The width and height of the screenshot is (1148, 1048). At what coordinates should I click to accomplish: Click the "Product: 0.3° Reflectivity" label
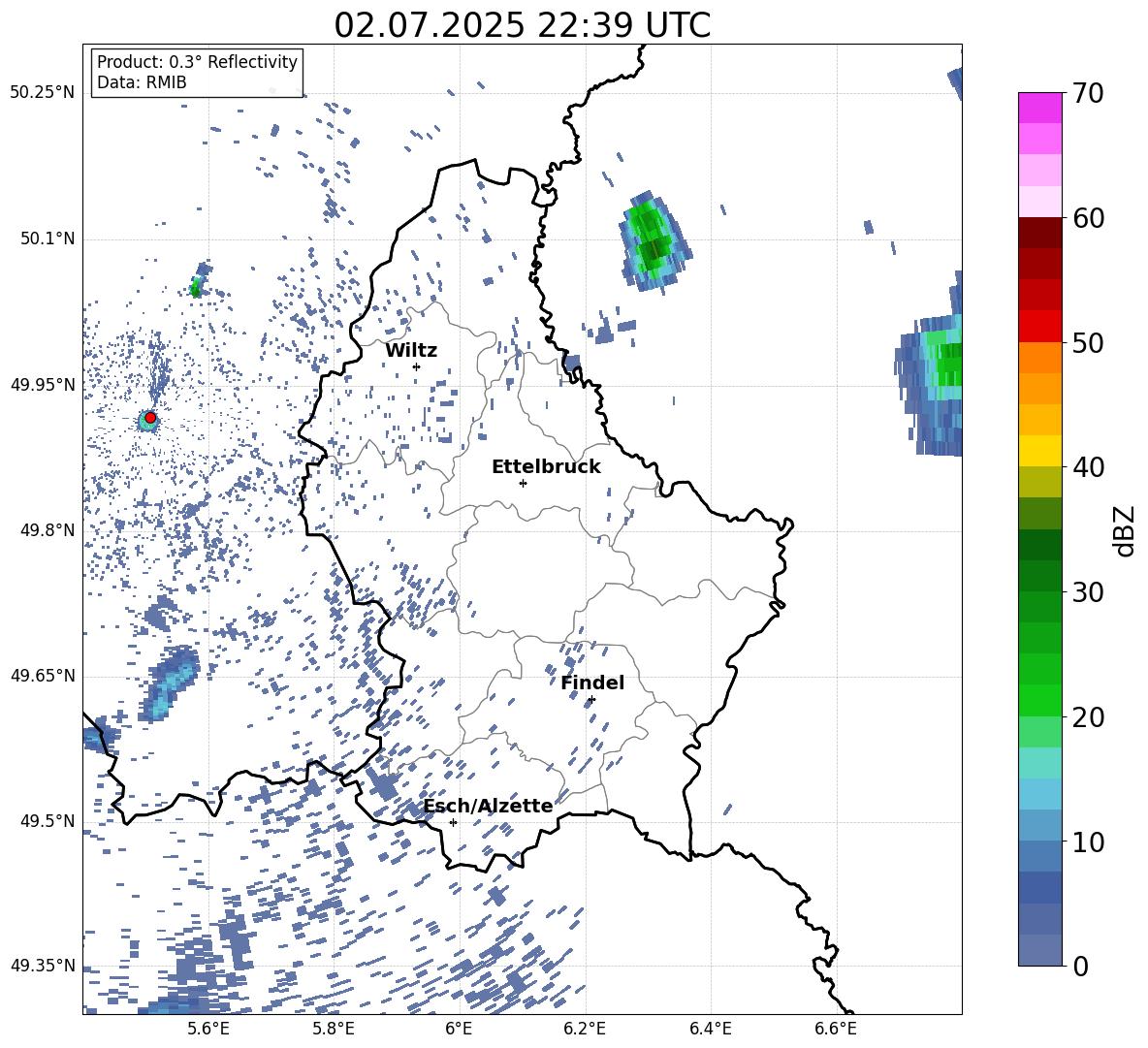point(197,62)
